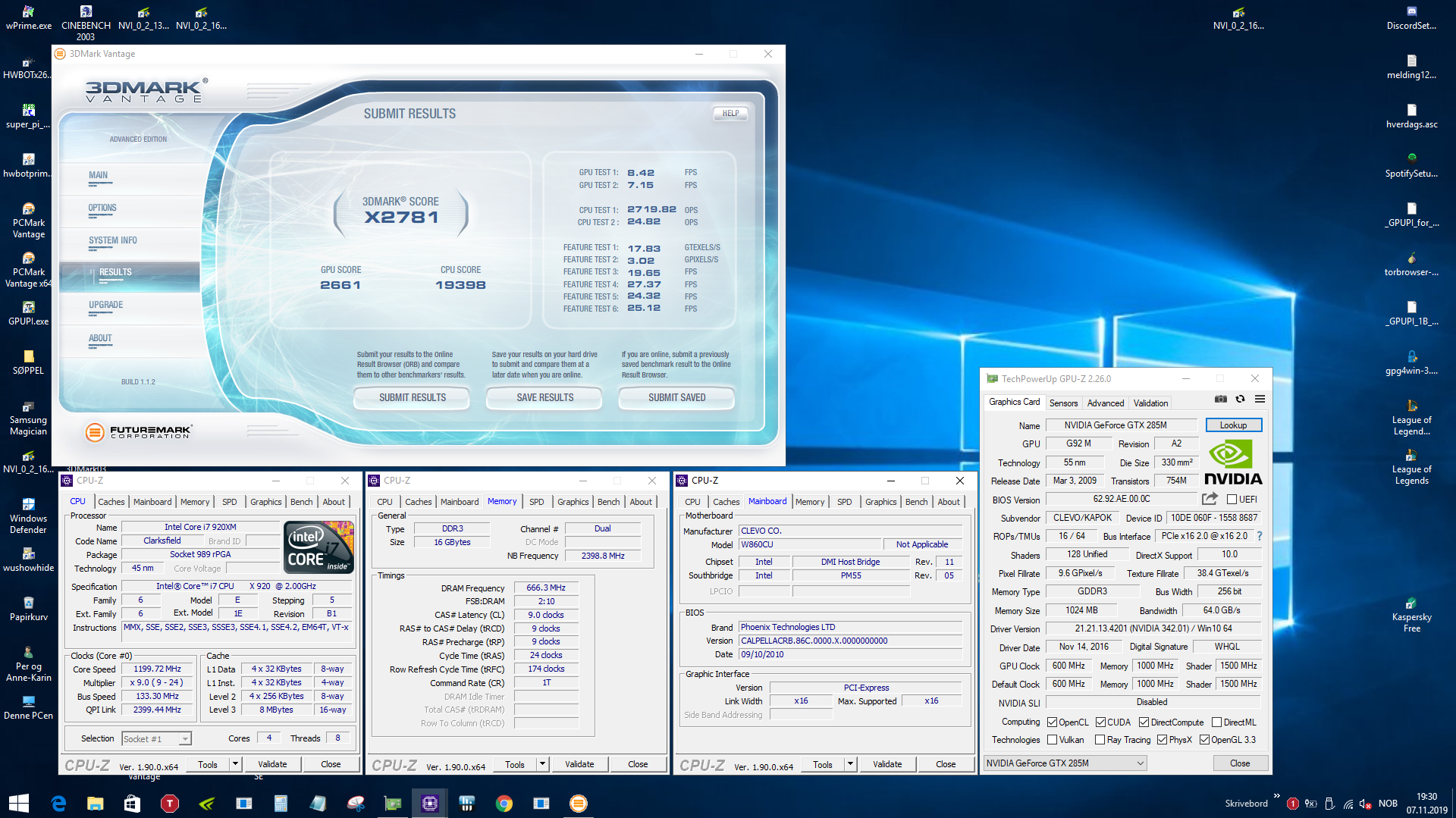
Task: Open the DiscordSetup desktop icon
Action: pyautogui.click(x=1411, y=17)
